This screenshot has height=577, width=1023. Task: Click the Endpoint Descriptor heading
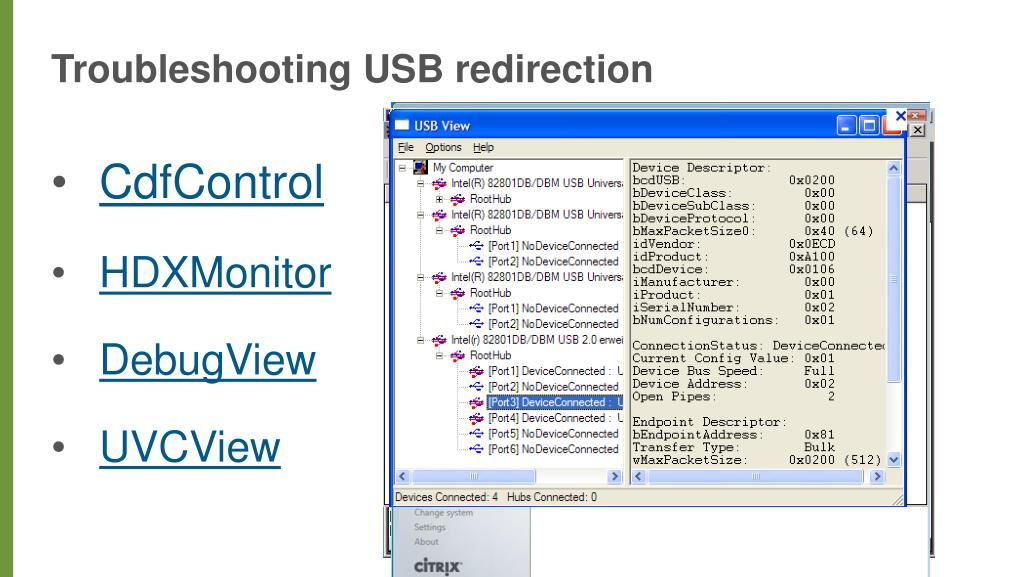click(x=710, y=422)
